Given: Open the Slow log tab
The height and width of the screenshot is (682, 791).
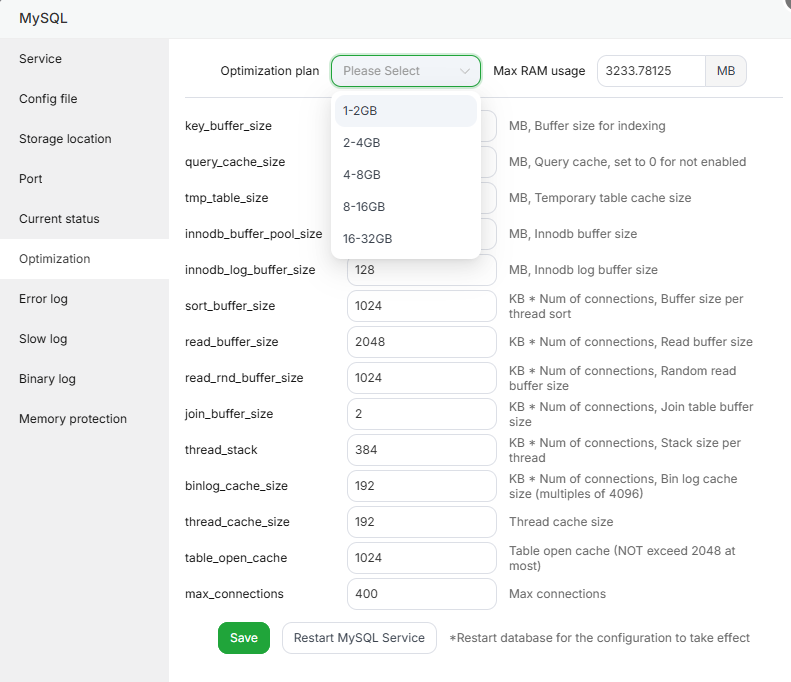Looking at the screenshot, I should [x=84, y=339].
